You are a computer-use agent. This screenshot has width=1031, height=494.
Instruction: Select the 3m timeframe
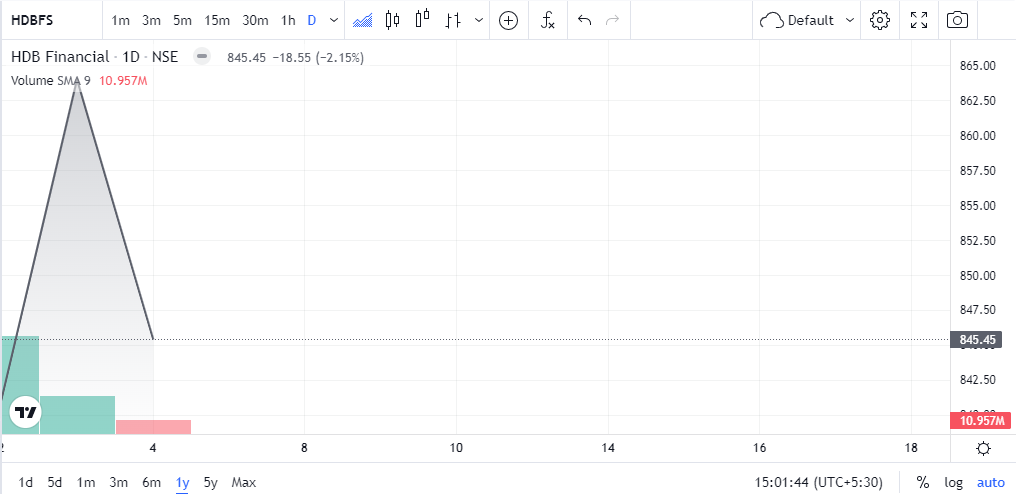tap(151, 20)
